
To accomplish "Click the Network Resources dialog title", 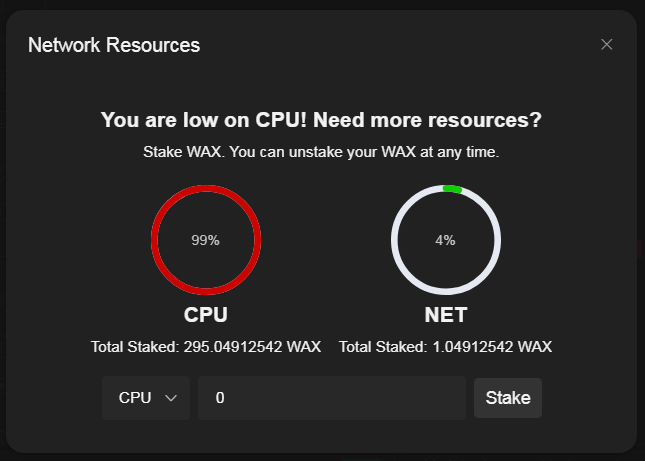I will tap(114, 45).
